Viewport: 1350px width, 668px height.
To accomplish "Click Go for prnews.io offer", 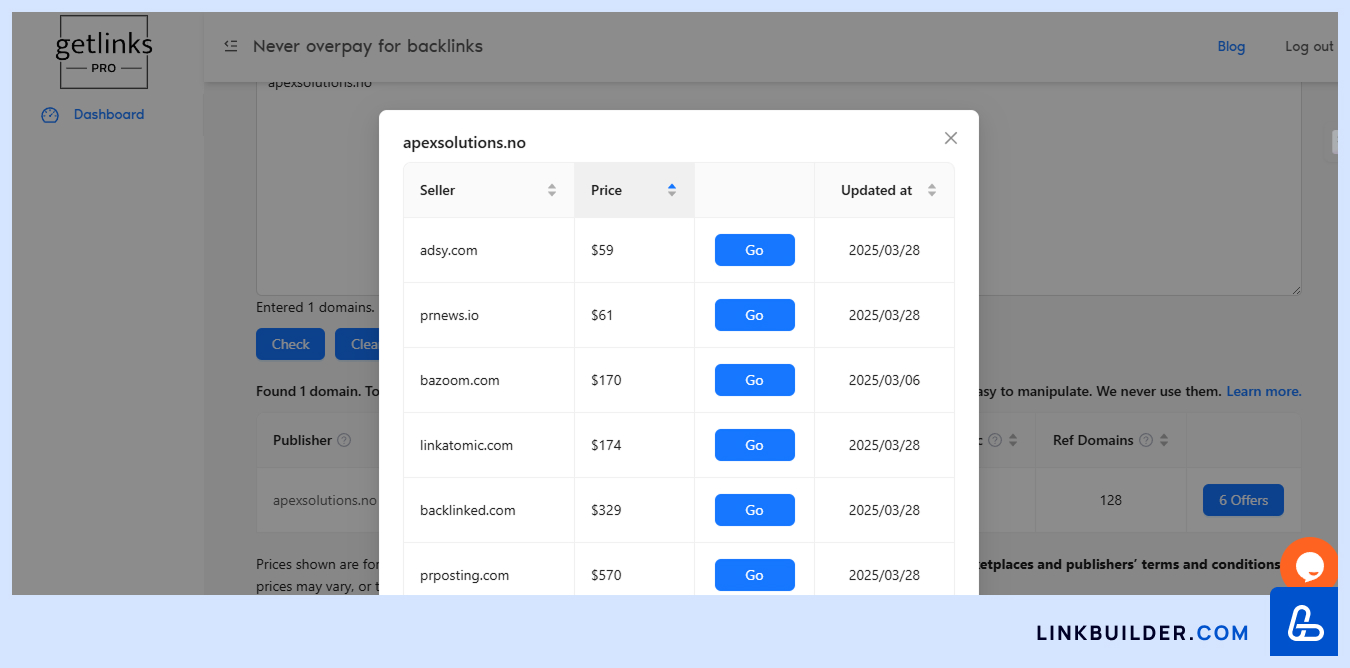I will coord(754,315).
